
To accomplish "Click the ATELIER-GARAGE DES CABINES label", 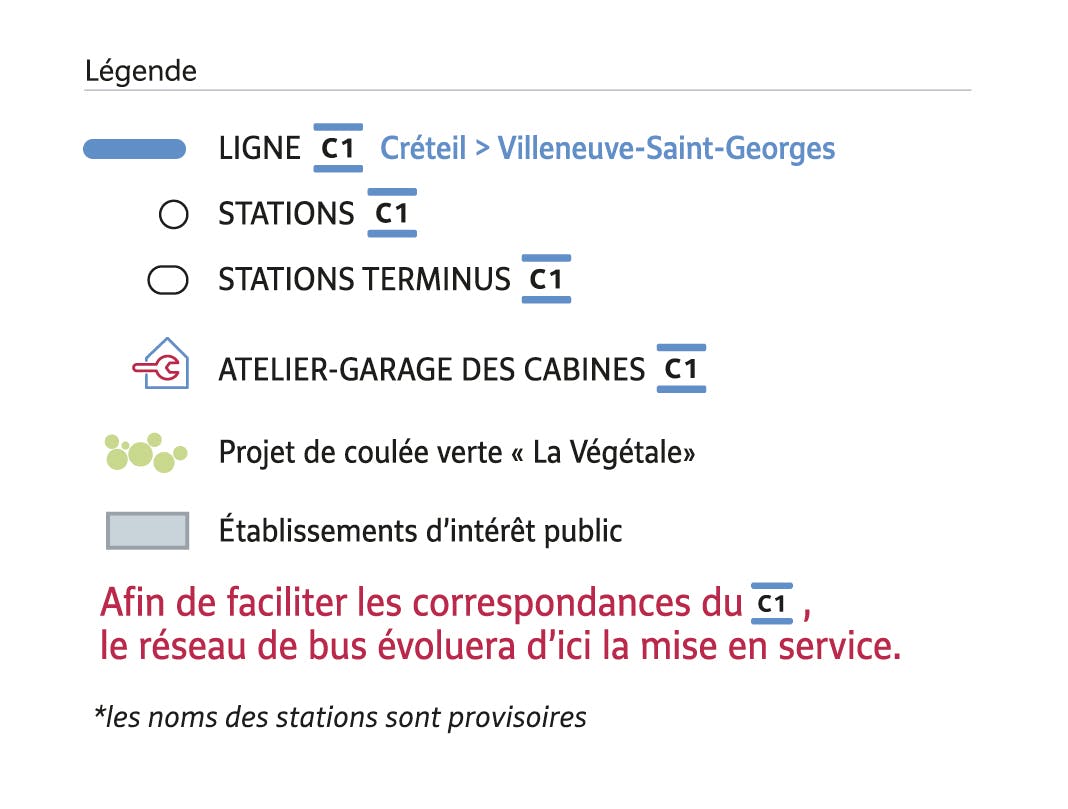I will pos(431,370).
